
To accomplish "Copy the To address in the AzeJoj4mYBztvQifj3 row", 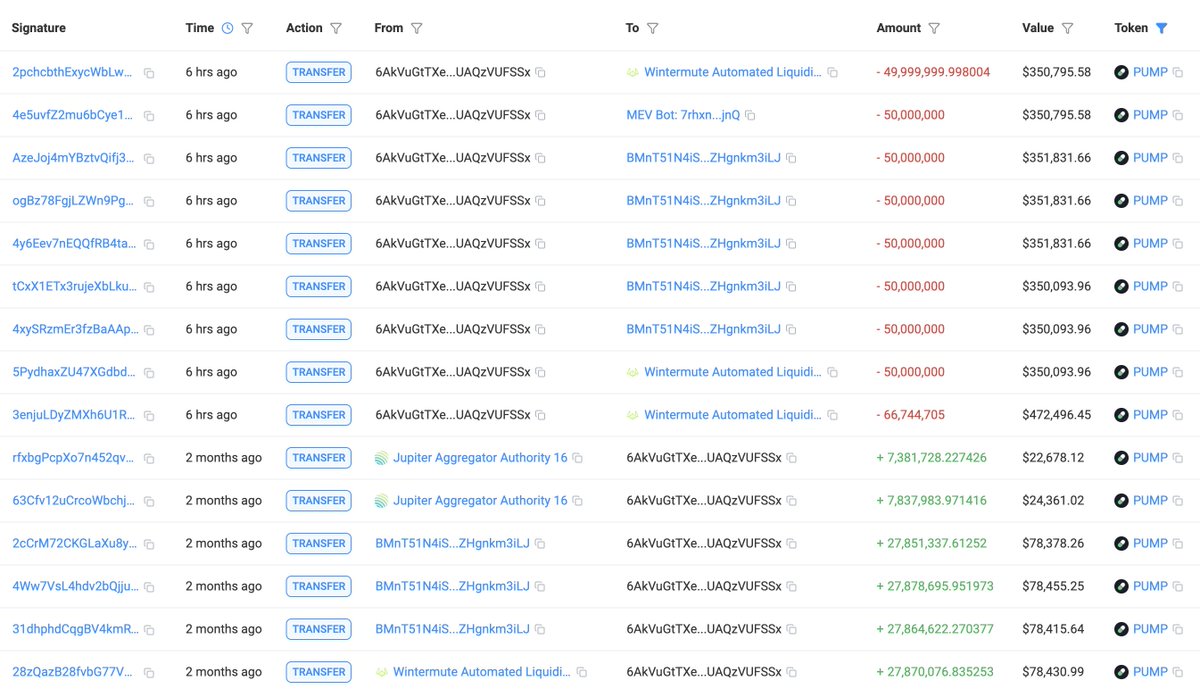I will coord(791,159).
